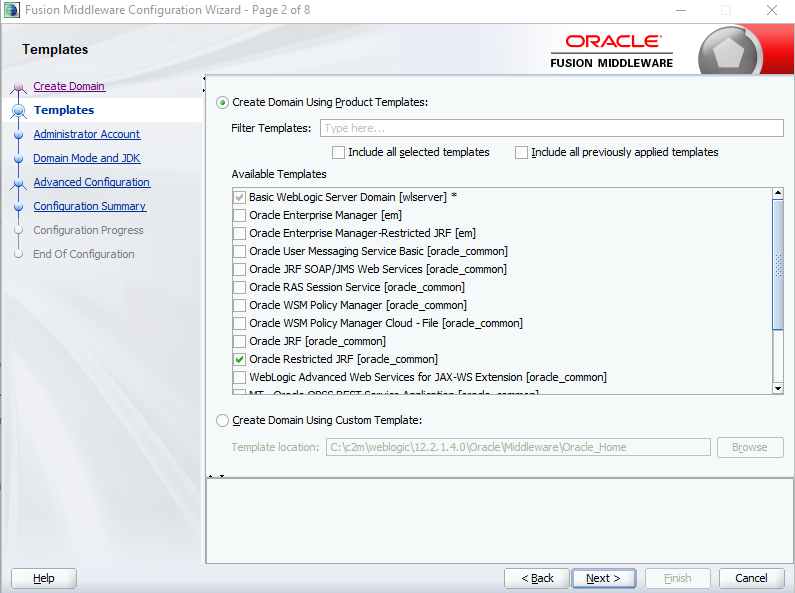Viewport: 795px width, 593px height.
Task: Check Oracle WSM Policy Manager Cloud - File
Action: [239, 323]
